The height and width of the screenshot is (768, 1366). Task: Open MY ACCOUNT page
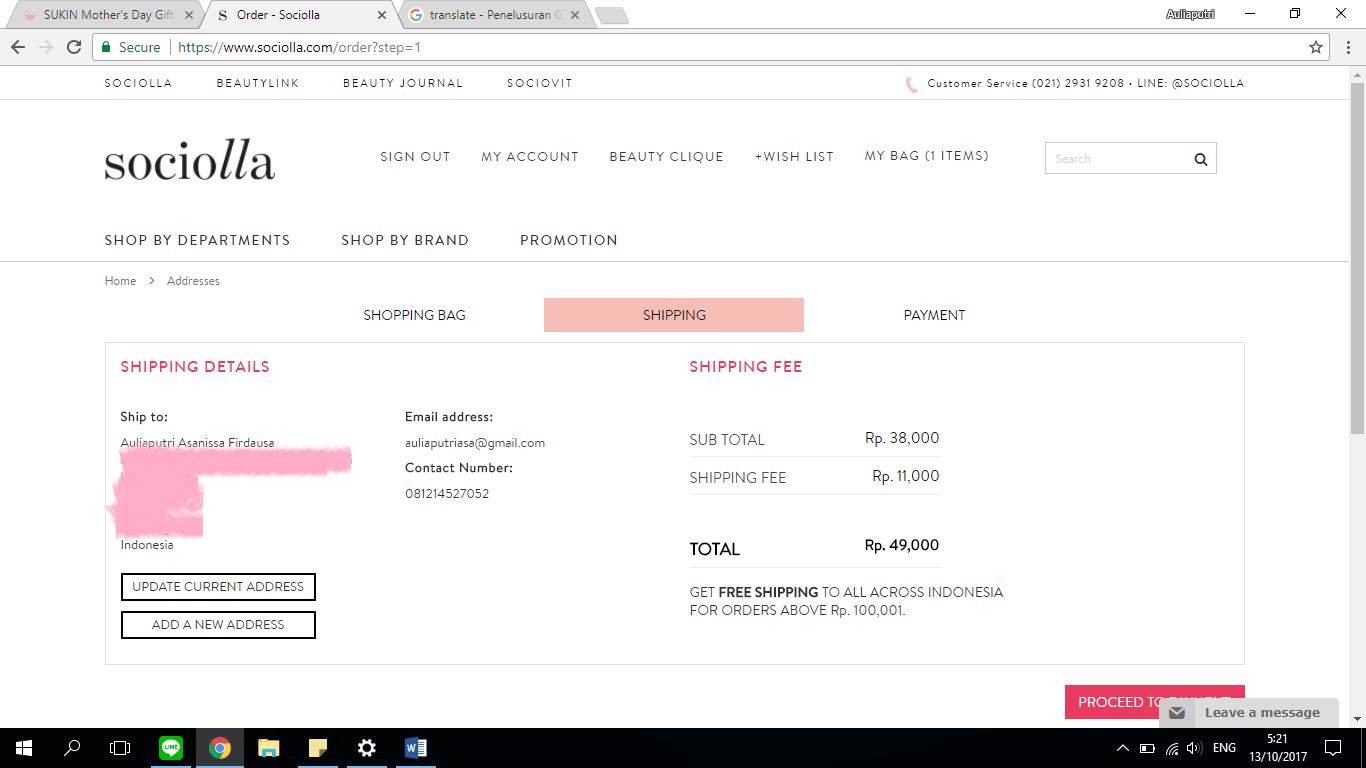coord(530,157)
